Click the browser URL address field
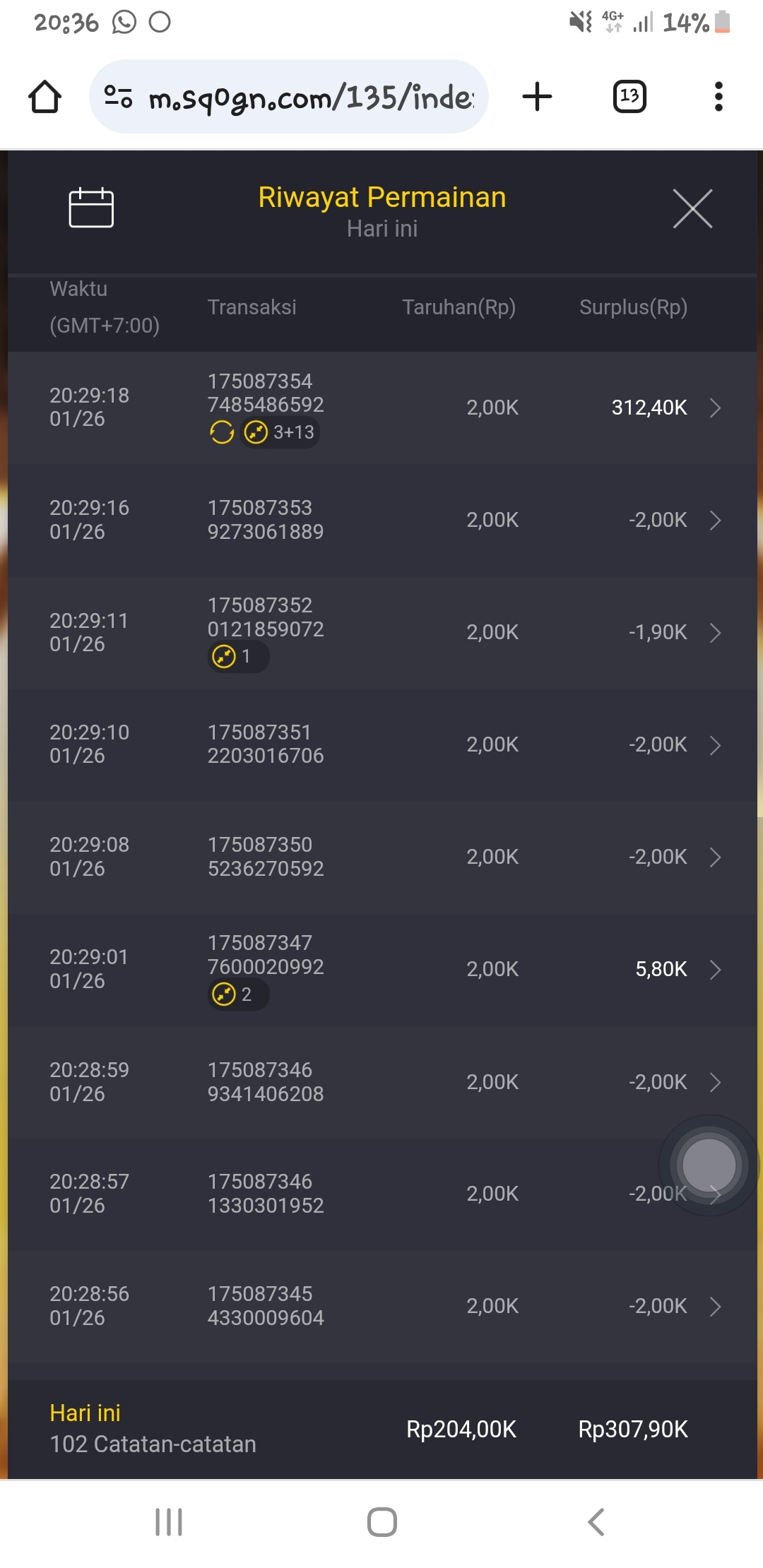 (311, 97)
